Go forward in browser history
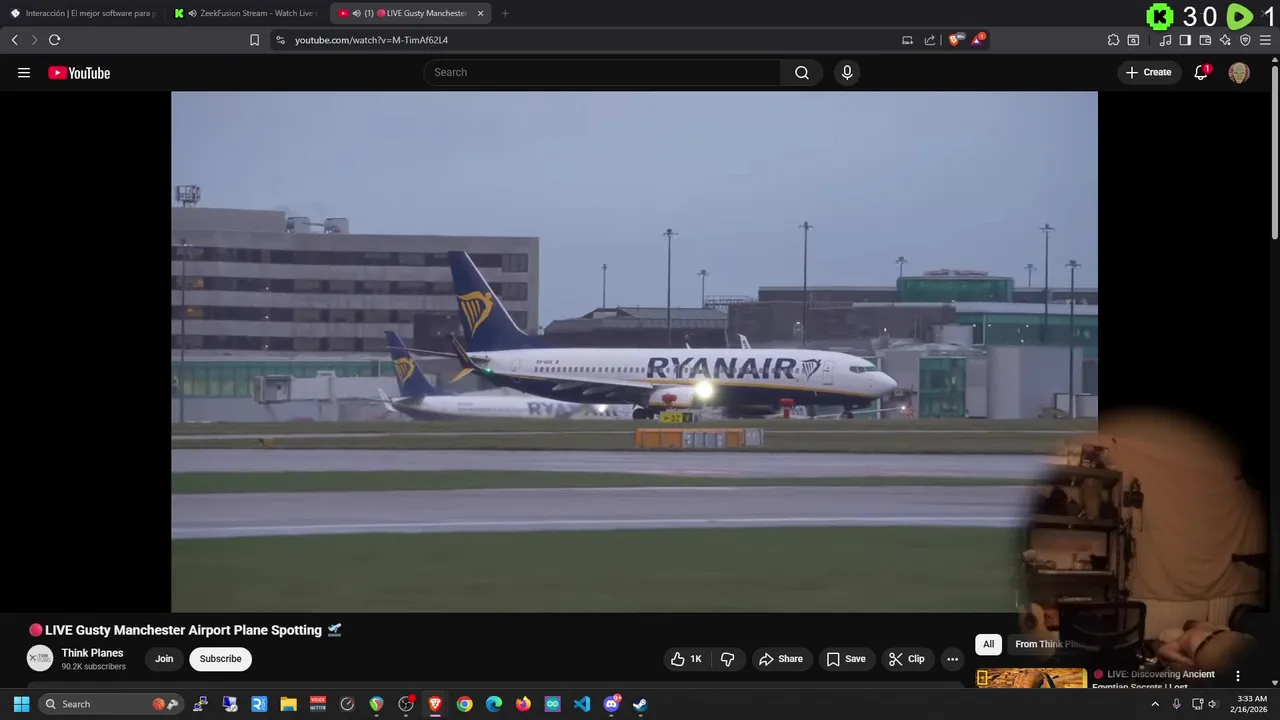The image size is (1280, 720). [x=34, y=40]
